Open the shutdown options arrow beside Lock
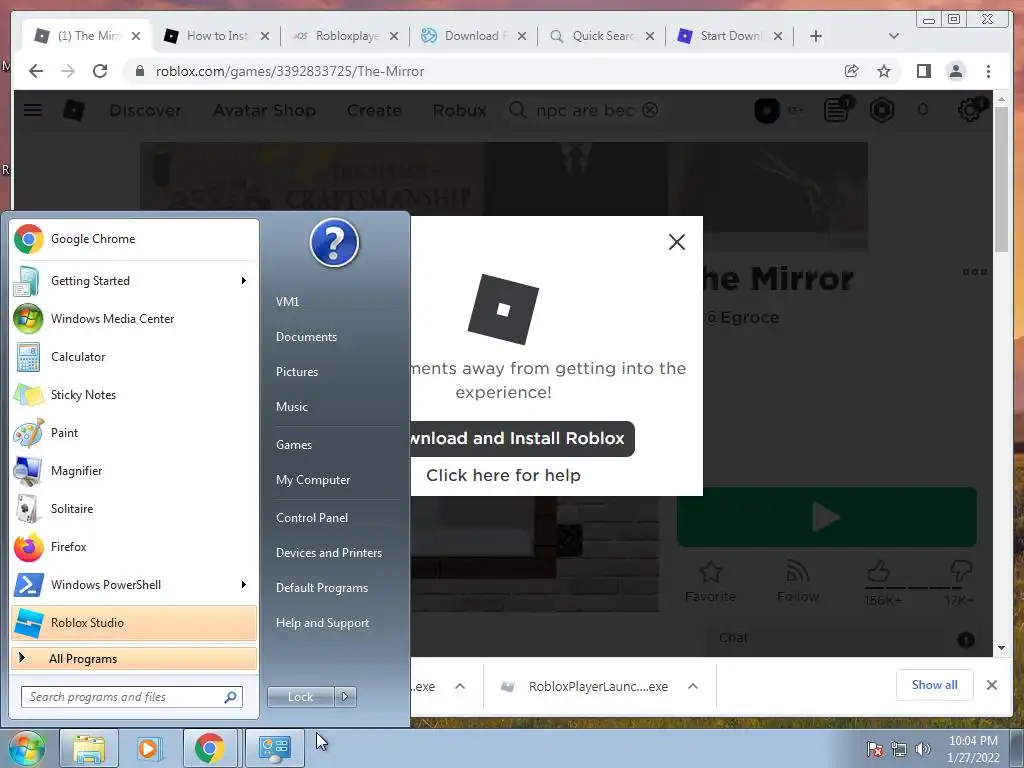This screenshot has width=1024, height=768. (x=345, y=697)
